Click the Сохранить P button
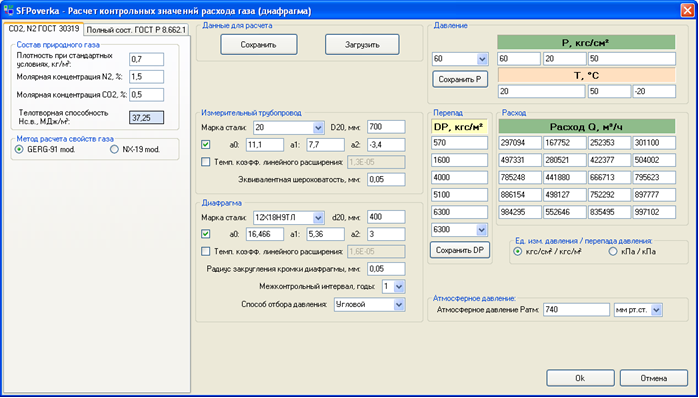 460,79
